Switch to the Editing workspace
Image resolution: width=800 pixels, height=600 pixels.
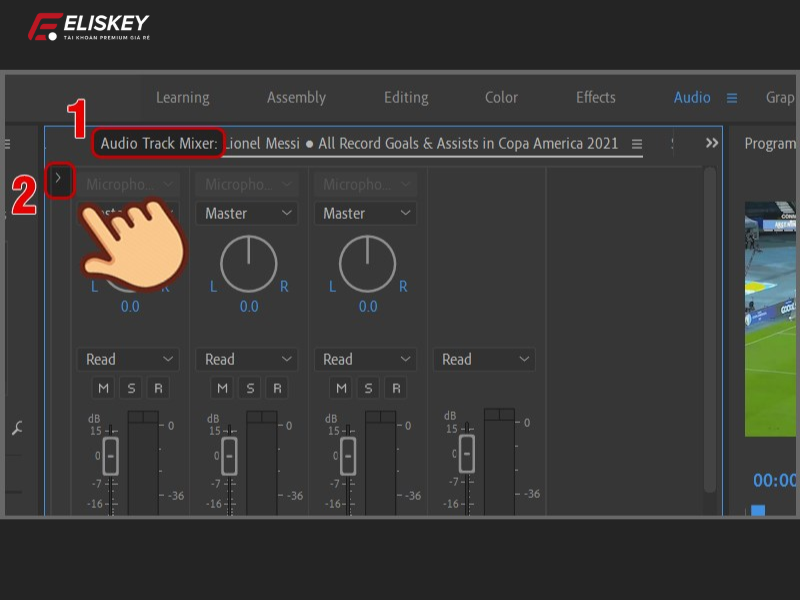point(406,98)
